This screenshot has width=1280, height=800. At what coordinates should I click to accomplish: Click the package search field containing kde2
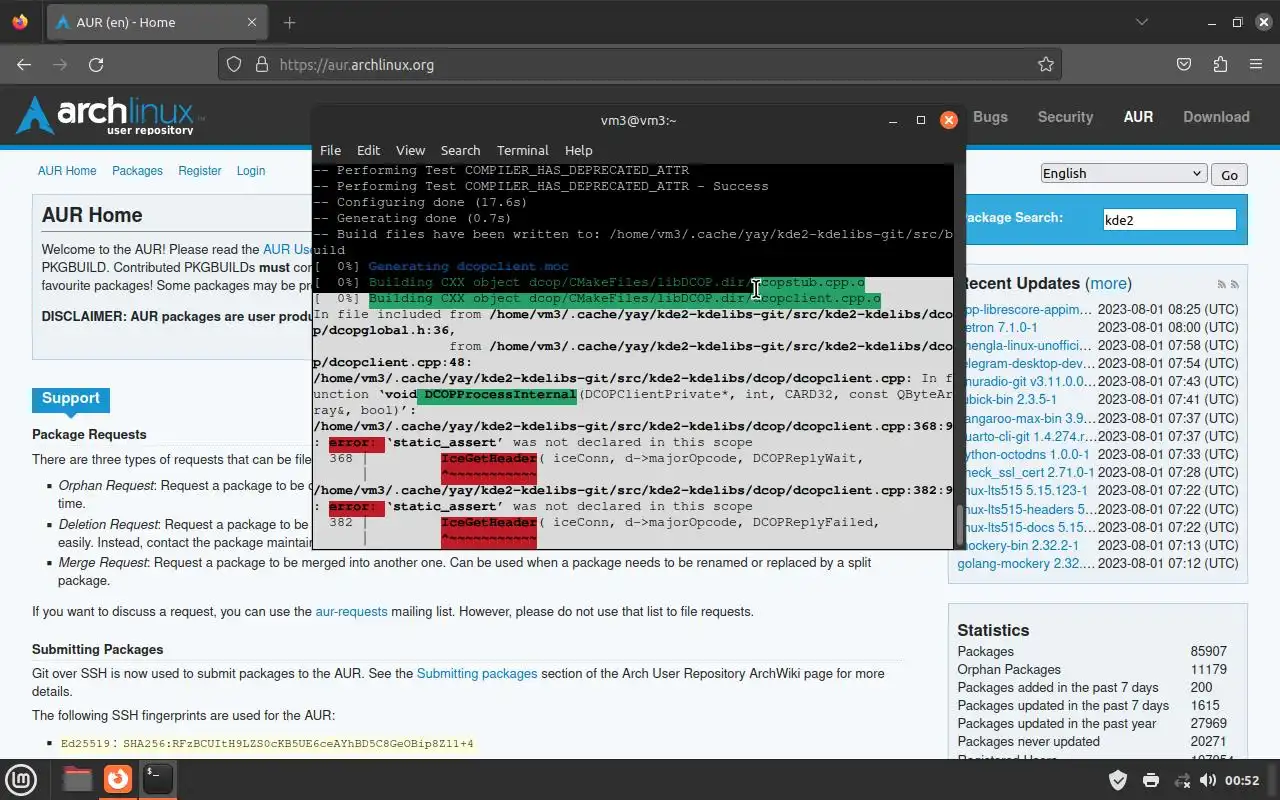coord(1169,219)
